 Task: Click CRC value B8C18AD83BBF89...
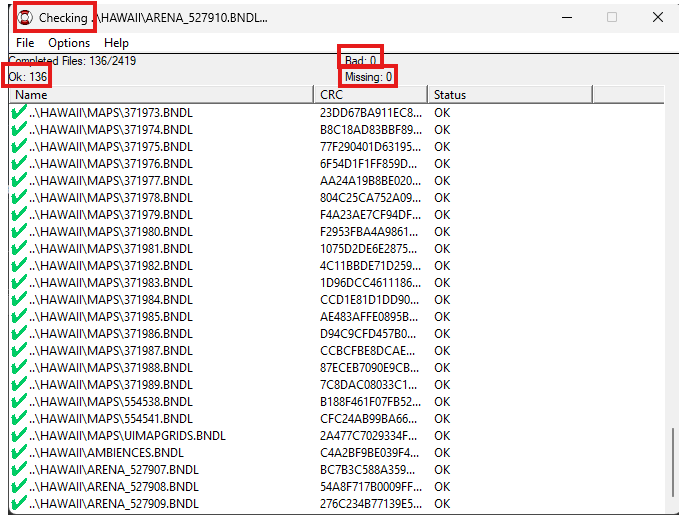[x=370, y=130]
